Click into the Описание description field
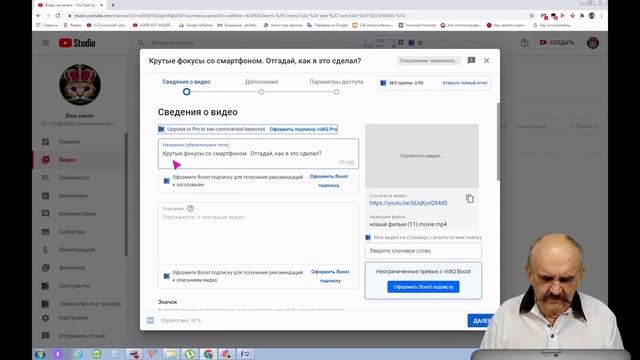This screenshot has height=360, width=640. click(x=258, y=233)
